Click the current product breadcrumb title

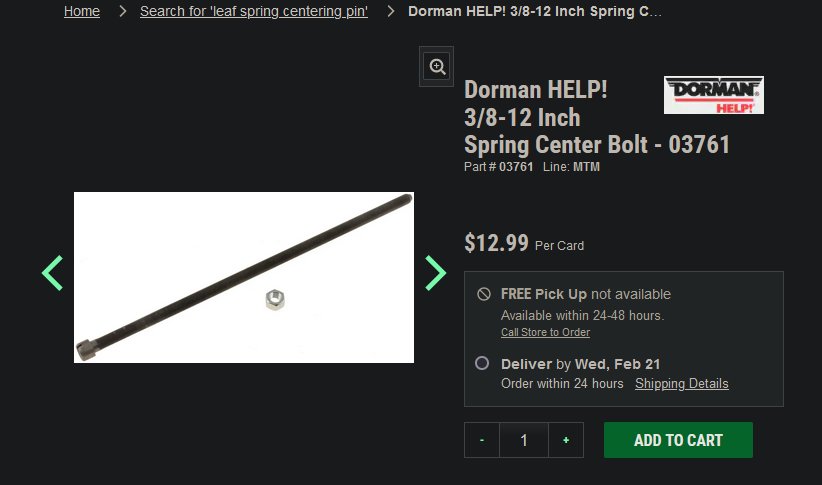(x=535, y=11)
